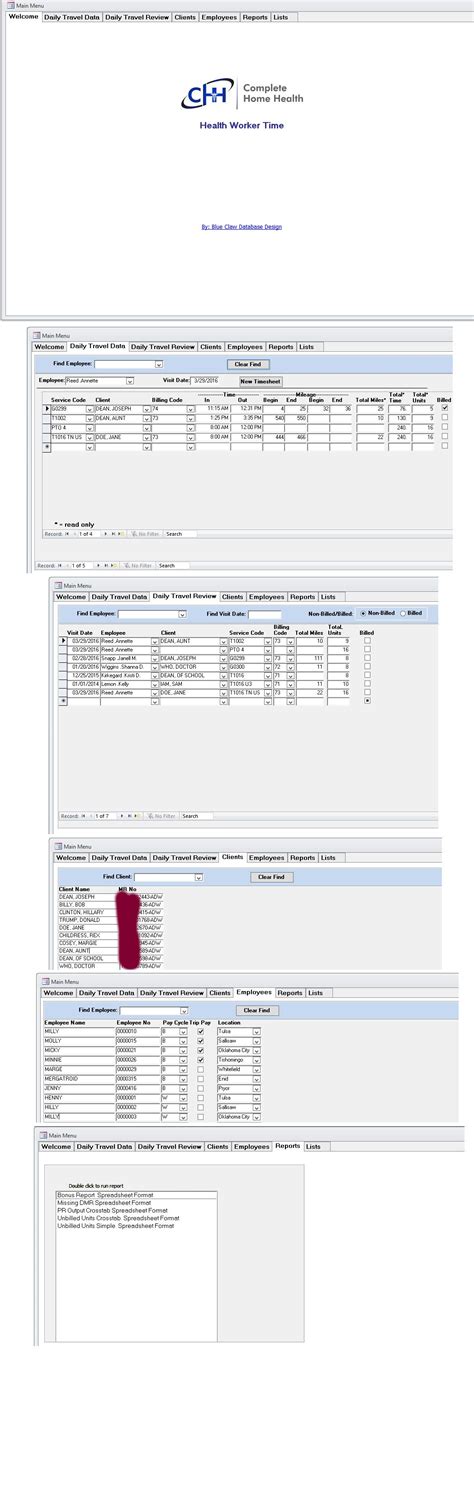Toggle Trip Pay checkbox for MOLLY
This screenshot has height=1487, width=474.
[x=201, y=1041]
